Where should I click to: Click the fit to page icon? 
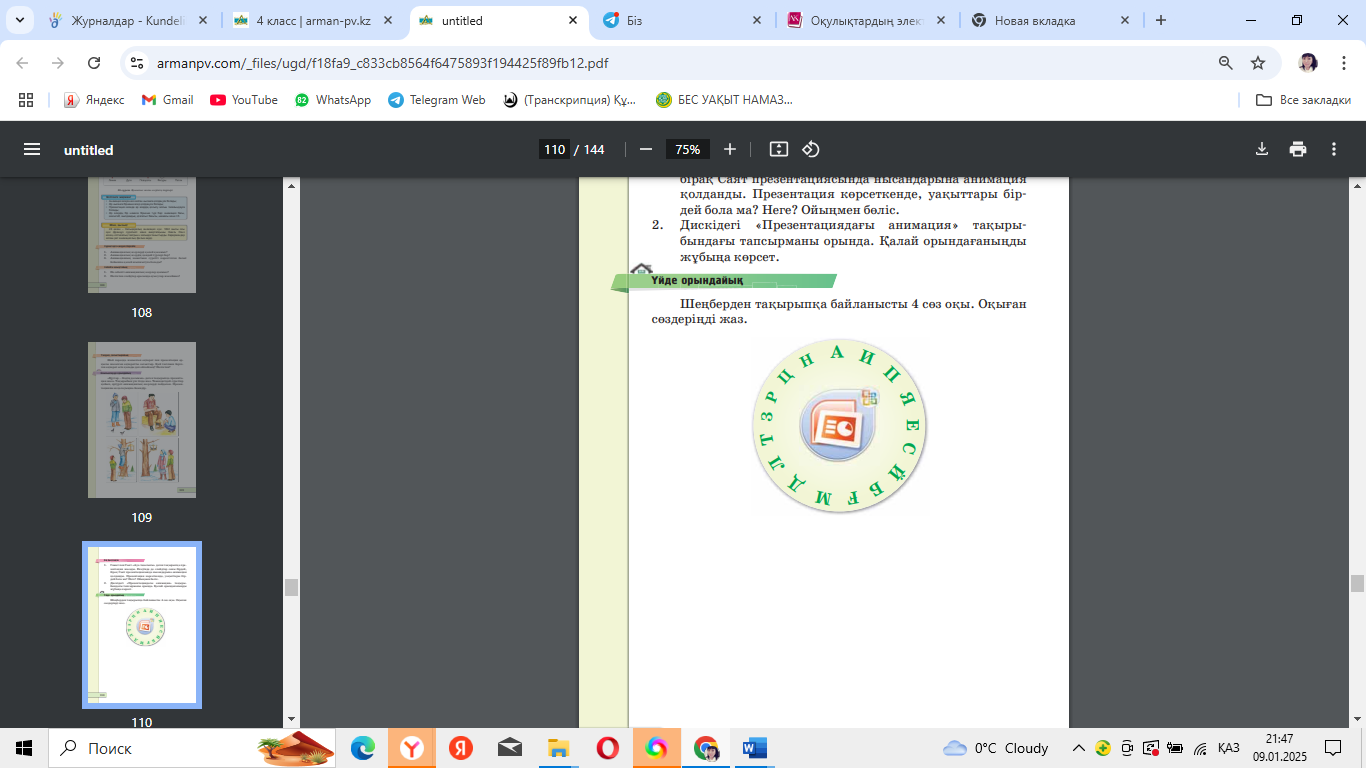click(779, 149)
